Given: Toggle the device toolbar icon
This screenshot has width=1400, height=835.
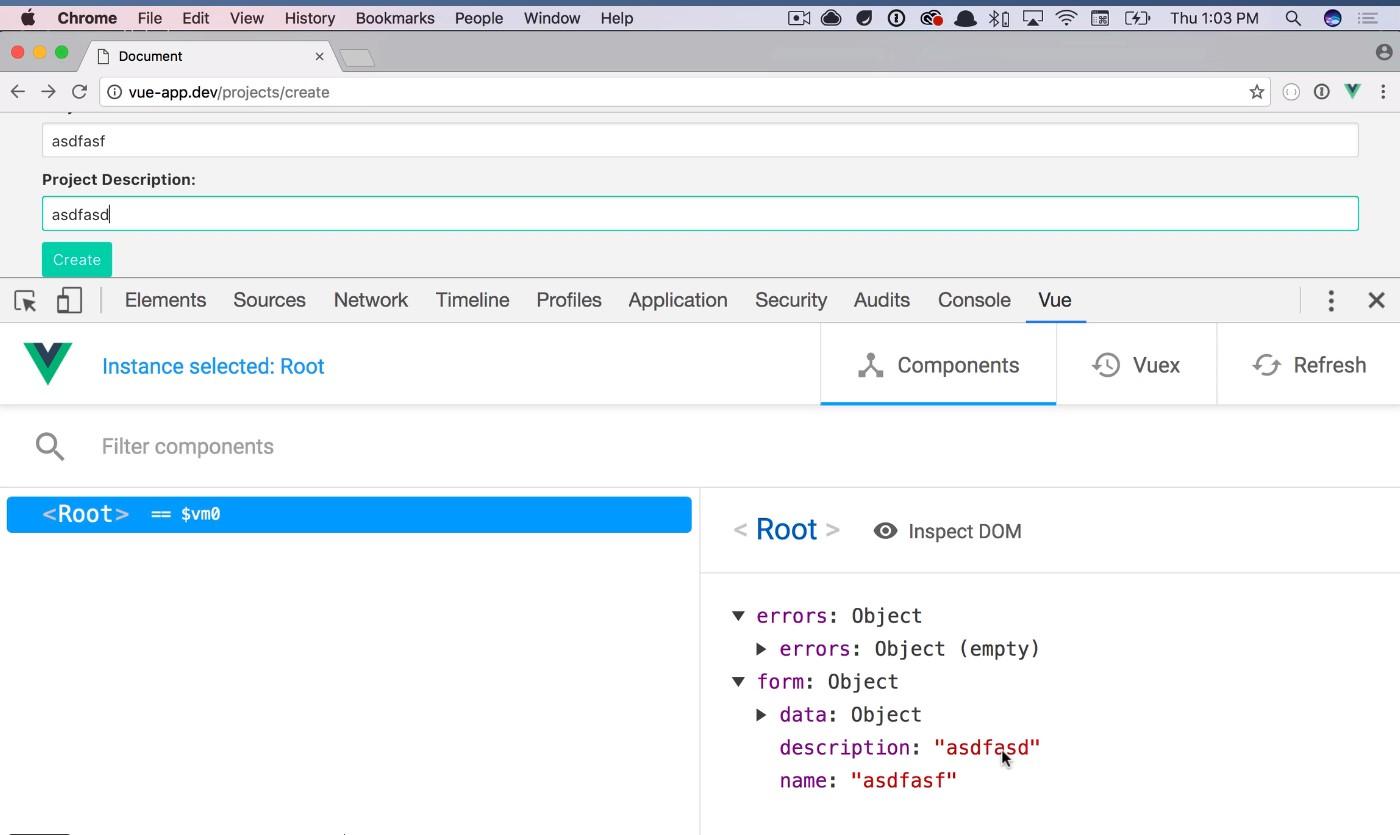Looking at the screenshot, I should tap(69, 300).
